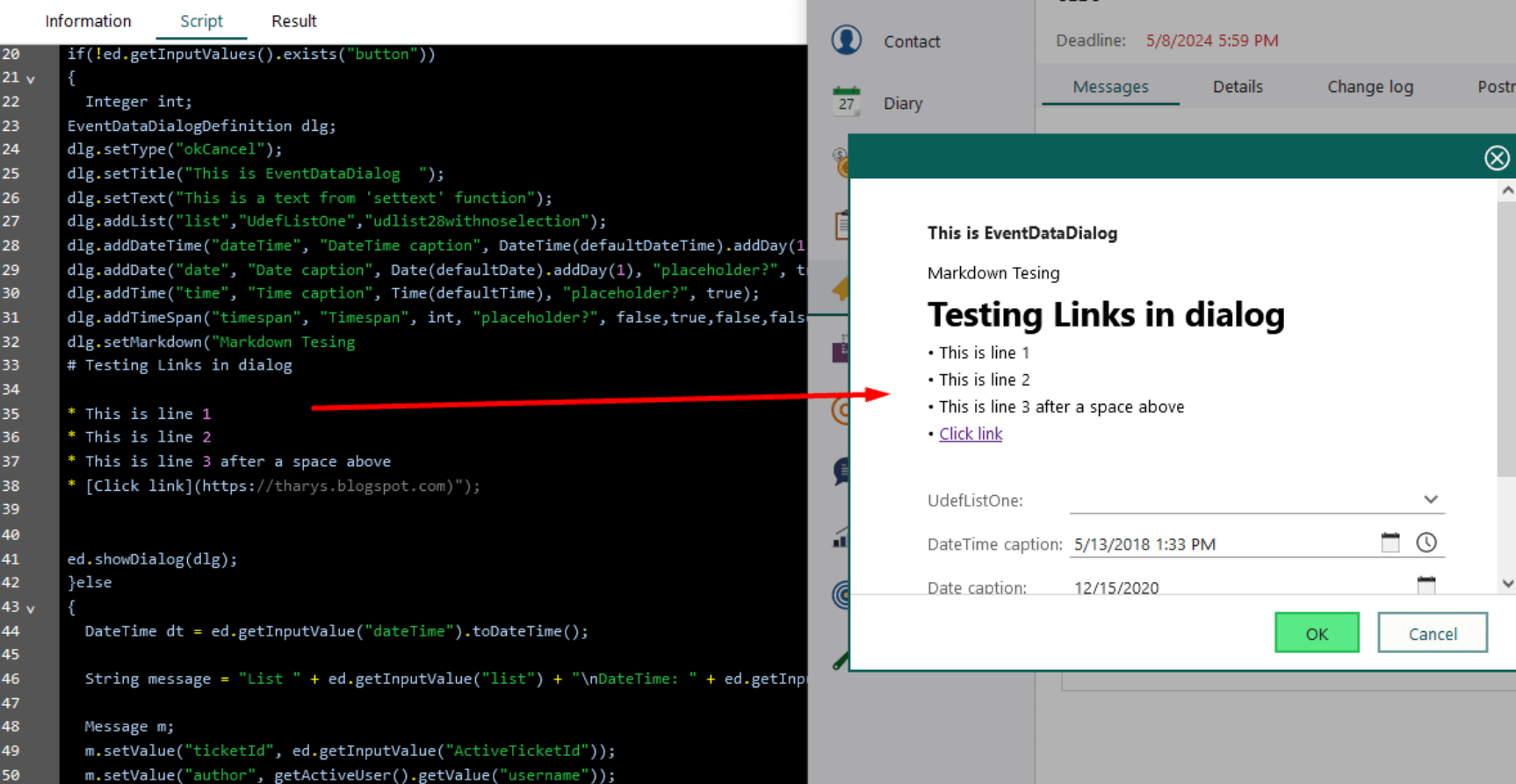Image resolution: width=1516 pixels, height=784 pixels.
Task: Dismiss dialog with Cancel button
Action: pyautogui.click(x=1433, y=633)
